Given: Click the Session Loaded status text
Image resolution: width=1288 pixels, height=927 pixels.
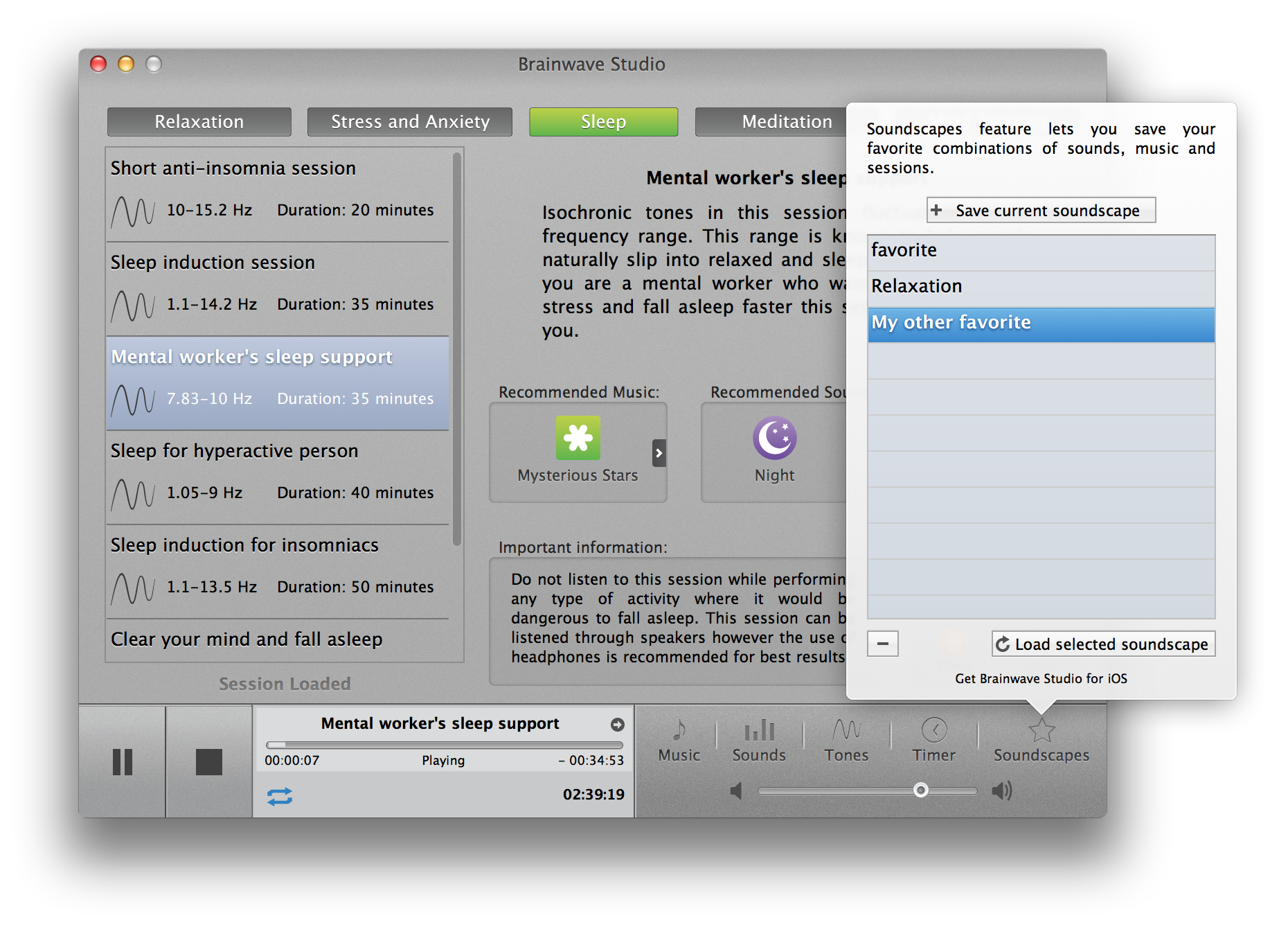Looking at the screenshot, I should click(285, 684).
